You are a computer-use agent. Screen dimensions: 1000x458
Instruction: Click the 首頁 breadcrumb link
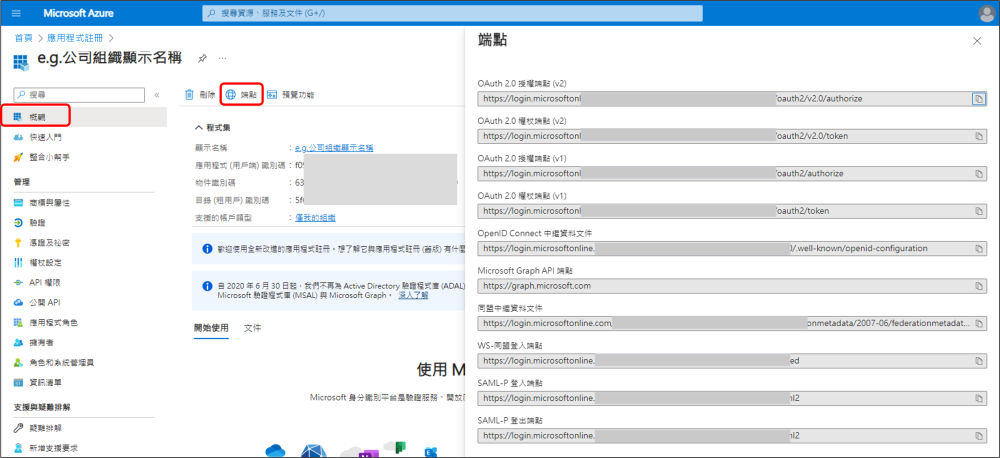coord(24,38)
